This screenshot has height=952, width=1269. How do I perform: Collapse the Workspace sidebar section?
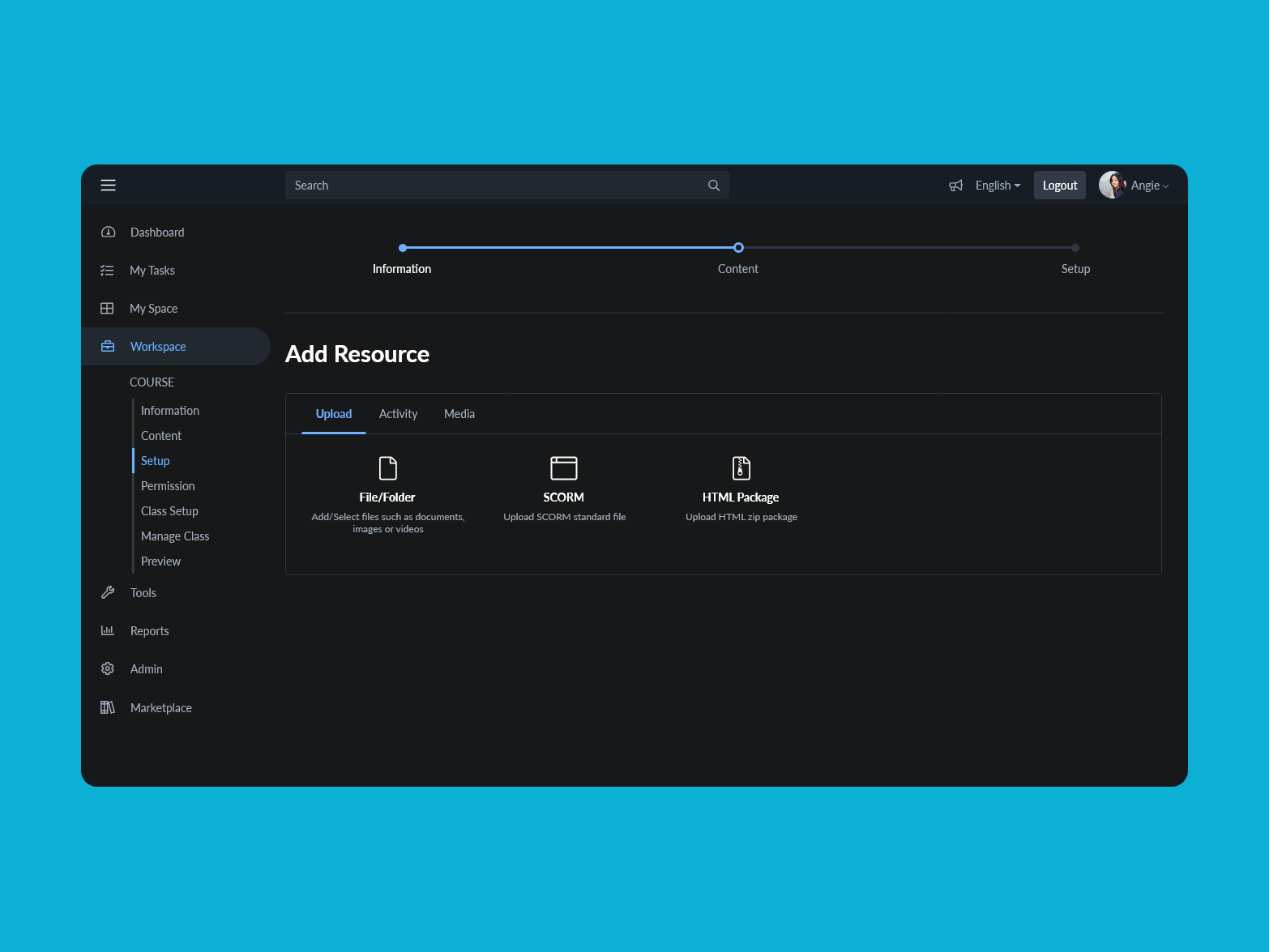pos(158,347)
